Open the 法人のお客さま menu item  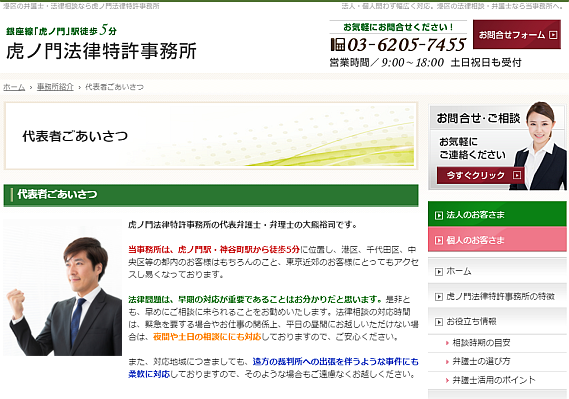pos(497,214)
